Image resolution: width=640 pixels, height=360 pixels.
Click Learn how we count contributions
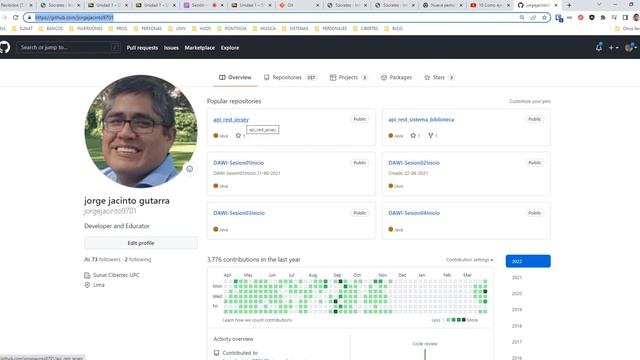point(257,320)
